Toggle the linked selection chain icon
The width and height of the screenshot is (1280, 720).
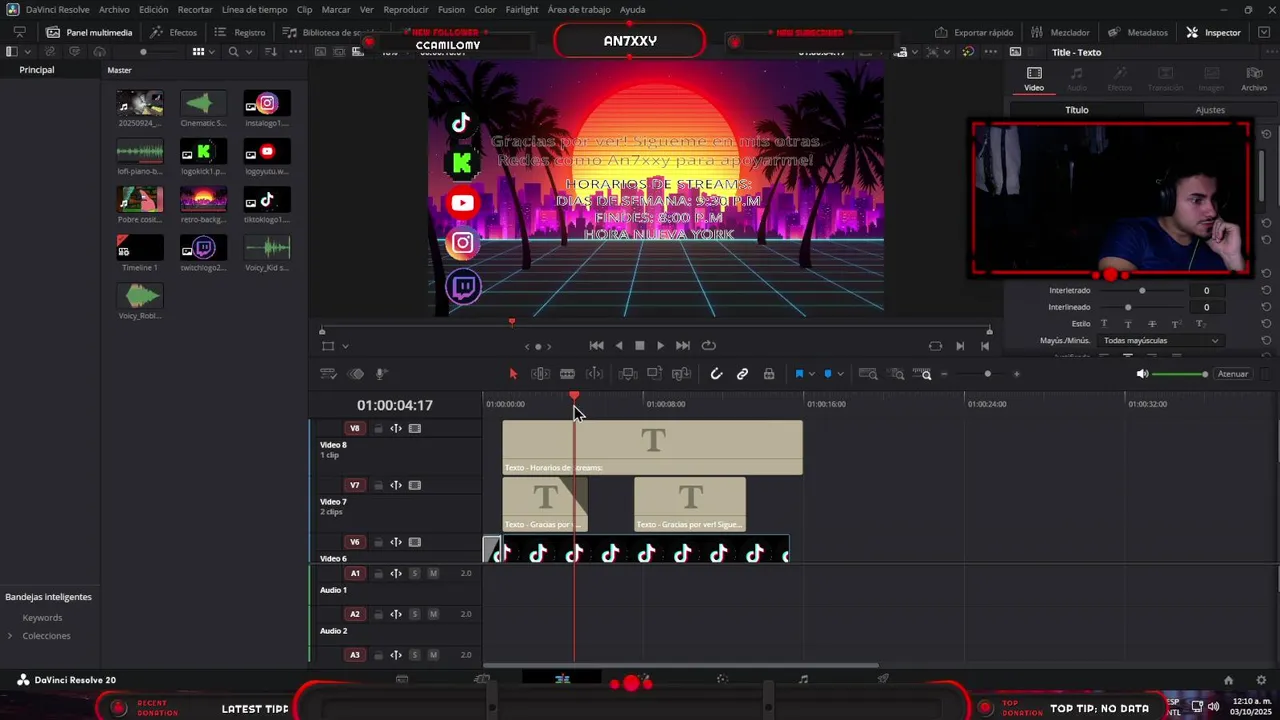[x=742, y=374]
